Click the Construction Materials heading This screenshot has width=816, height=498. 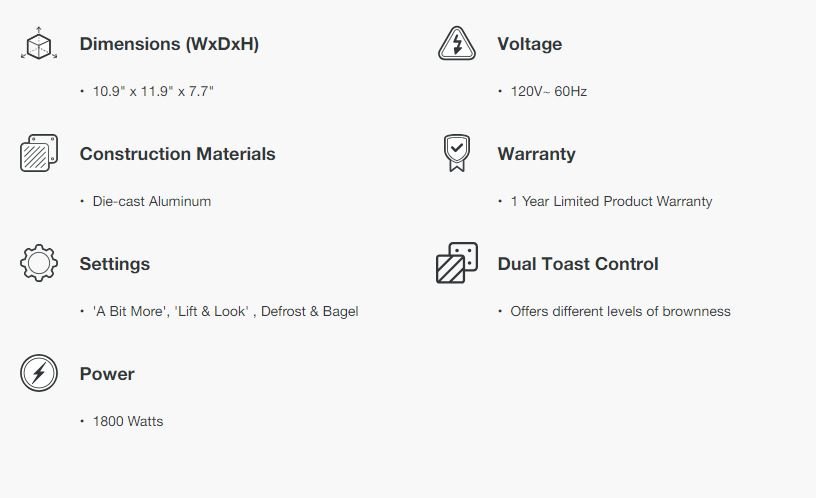click(177, 154)
